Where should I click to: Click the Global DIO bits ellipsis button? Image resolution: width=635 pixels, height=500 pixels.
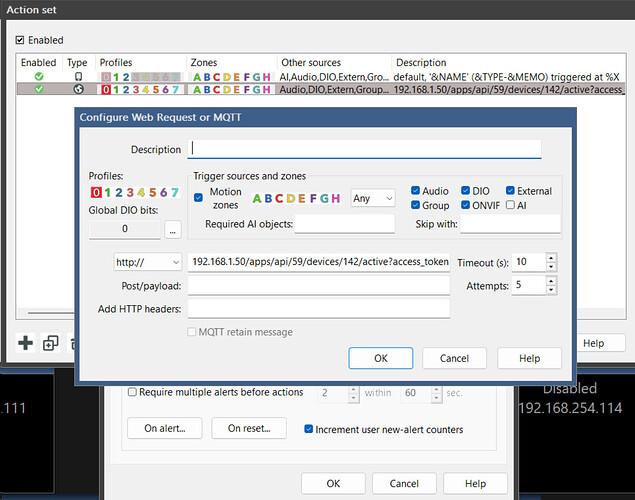pos(172,230)
